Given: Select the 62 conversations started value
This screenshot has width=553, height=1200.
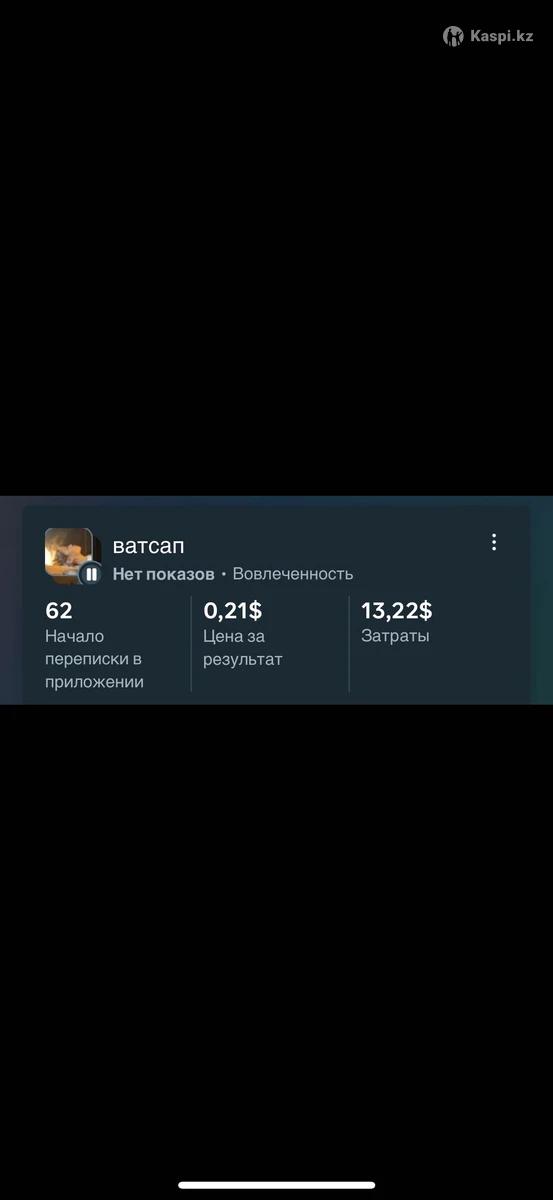Looking at the screenshot, I should [59, 611].
